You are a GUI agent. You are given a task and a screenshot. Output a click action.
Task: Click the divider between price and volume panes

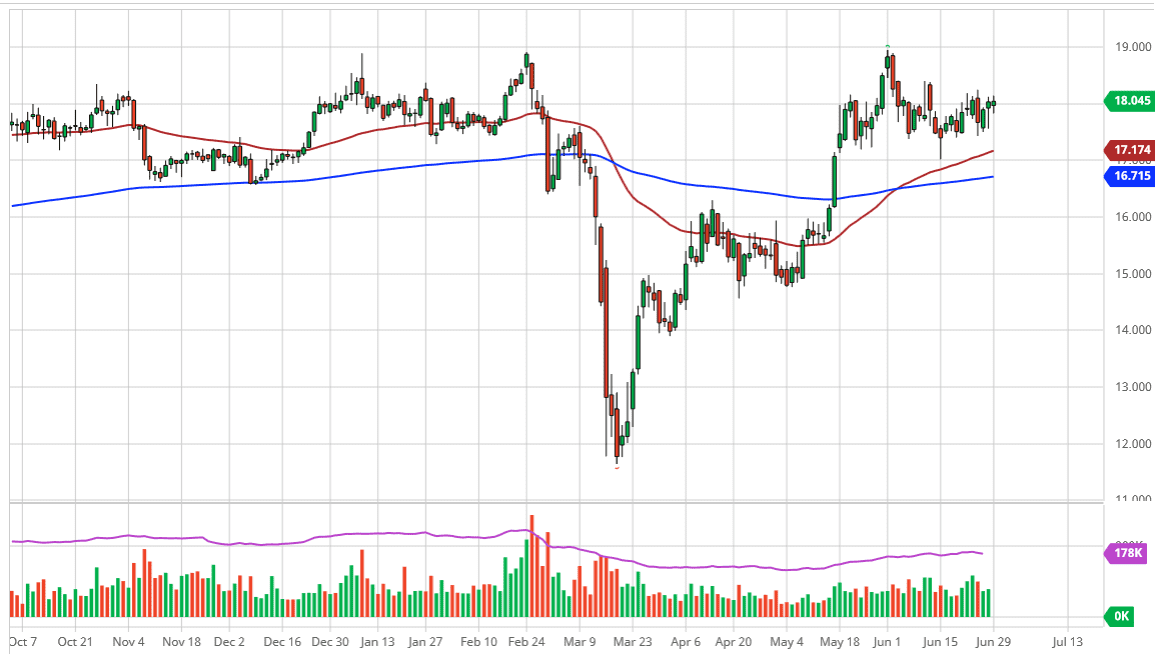(550, 501)
